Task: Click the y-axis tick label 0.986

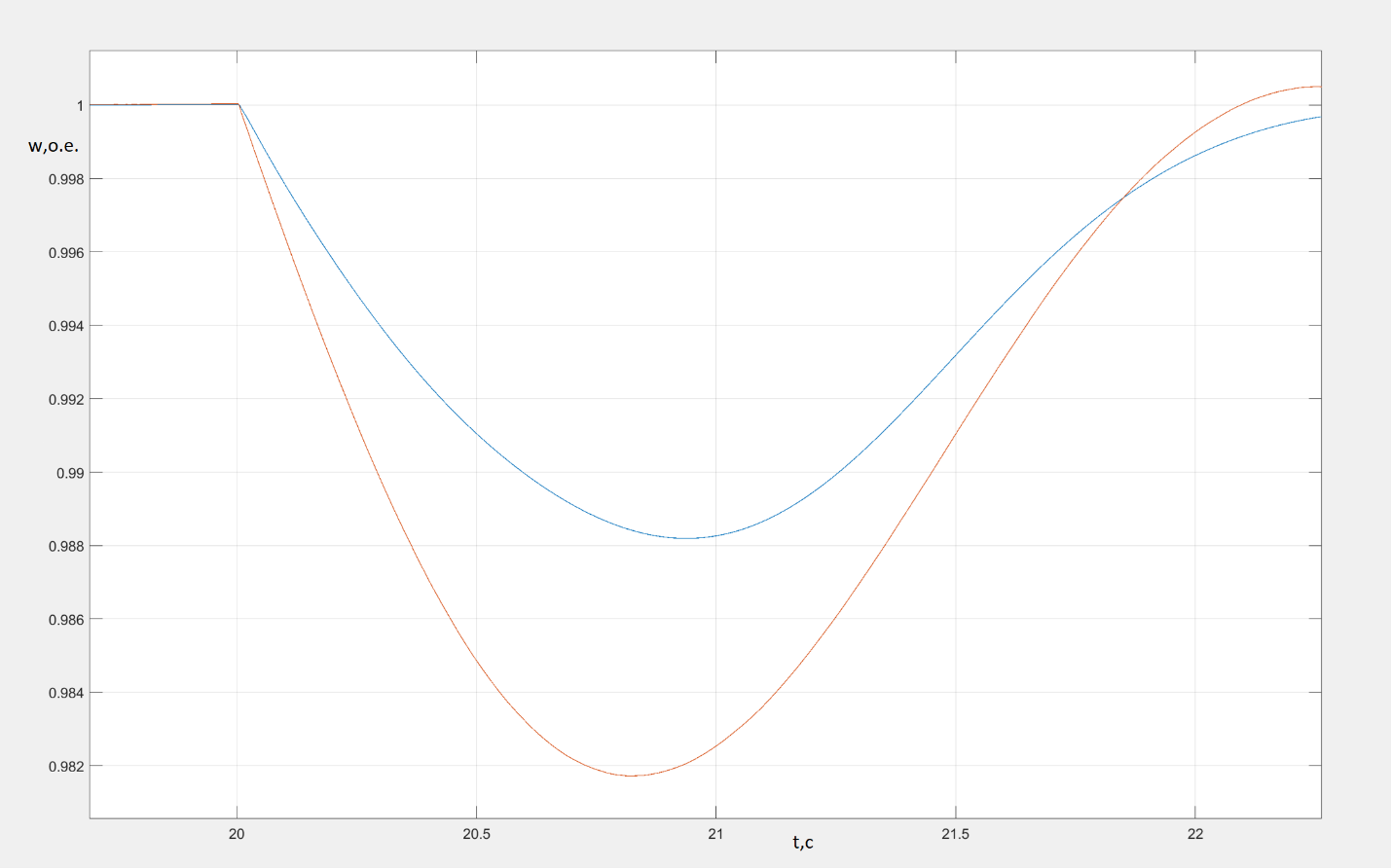Action: [65, 620]
